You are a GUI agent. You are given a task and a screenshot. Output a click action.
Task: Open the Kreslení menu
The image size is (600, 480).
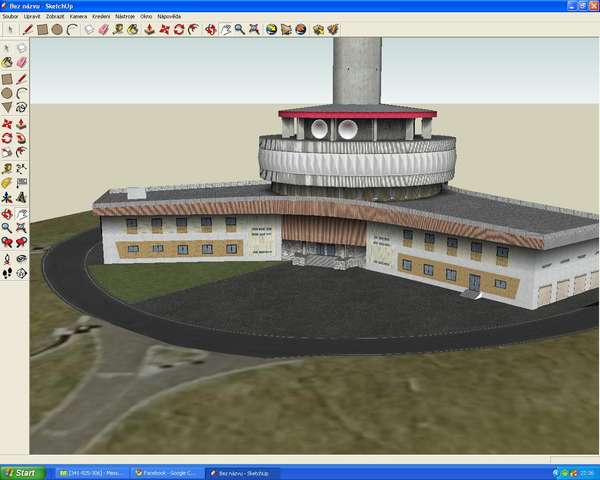click(x=101, y=16)
